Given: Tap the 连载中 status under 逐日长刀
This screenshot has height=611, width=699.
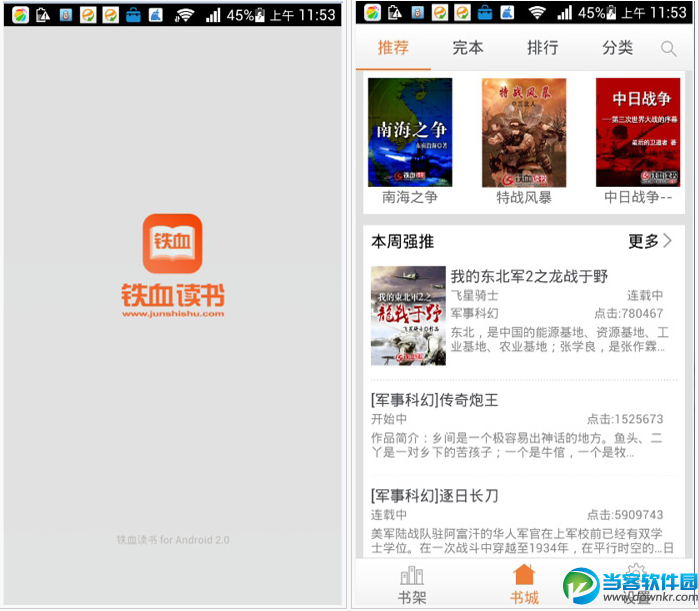Looking at the screenshot, I should click(x=389, y=515).
